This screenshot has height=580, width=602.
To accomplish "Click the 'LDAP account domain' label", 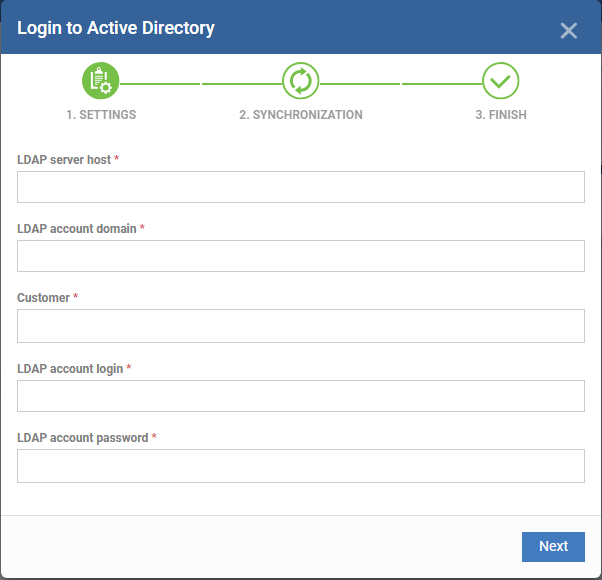I will point(77,229).
